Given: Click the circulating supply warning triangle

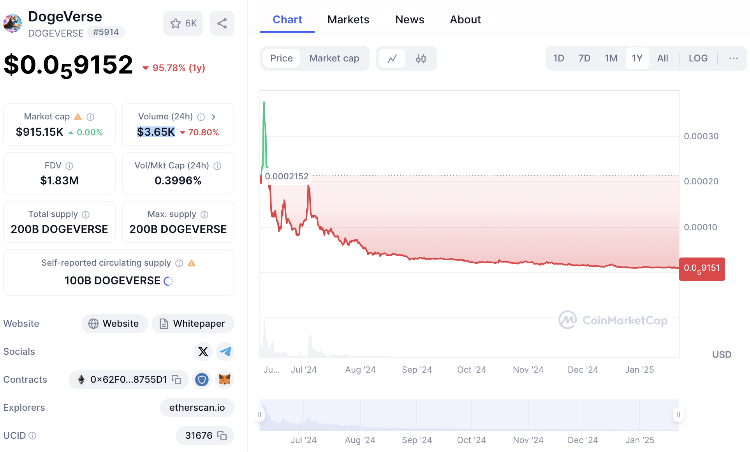Looking at the screenshot, I should click(x=192, y=263).
